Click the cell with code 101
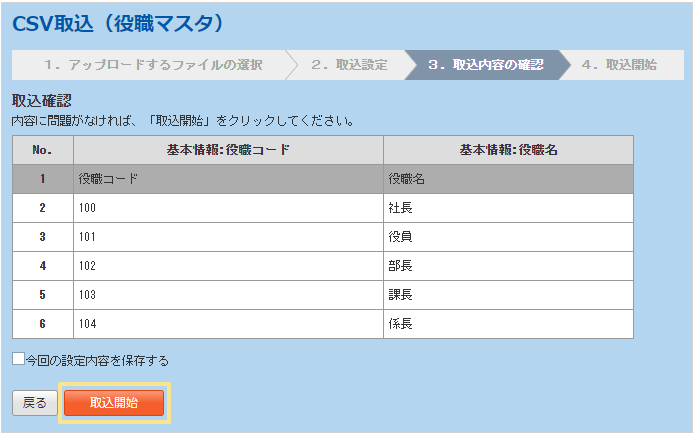This screenshot has width=695, height=434. (x=227, y=237)
